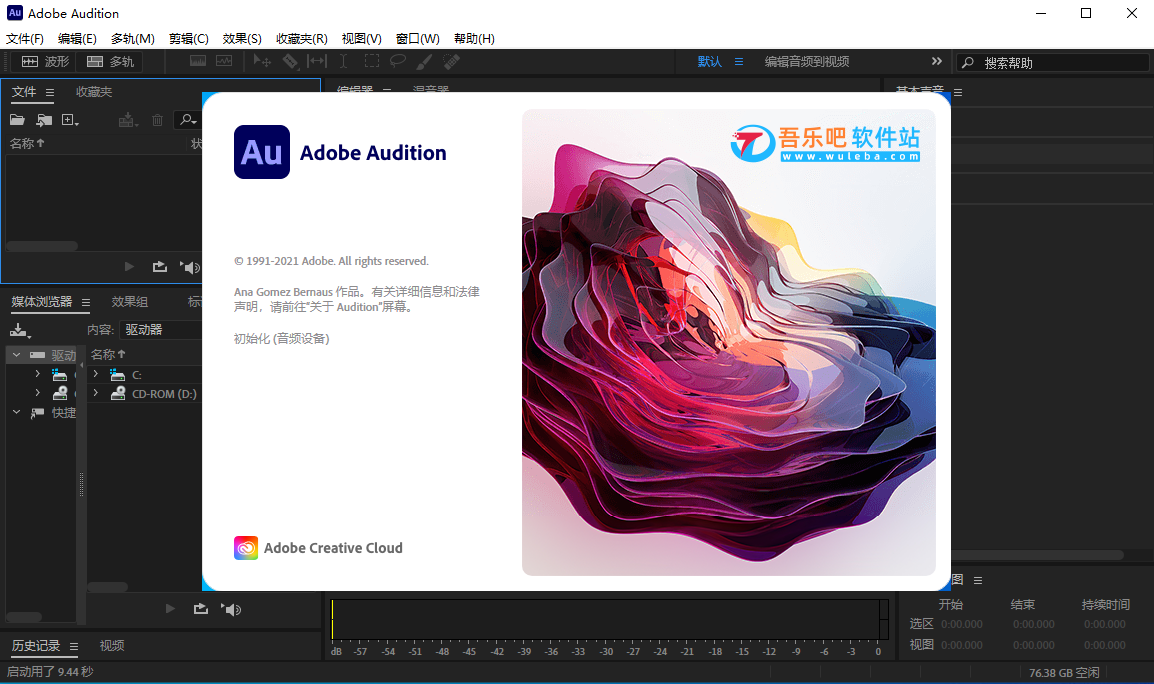Click the Open File folder icon

[x=17, y=119]
